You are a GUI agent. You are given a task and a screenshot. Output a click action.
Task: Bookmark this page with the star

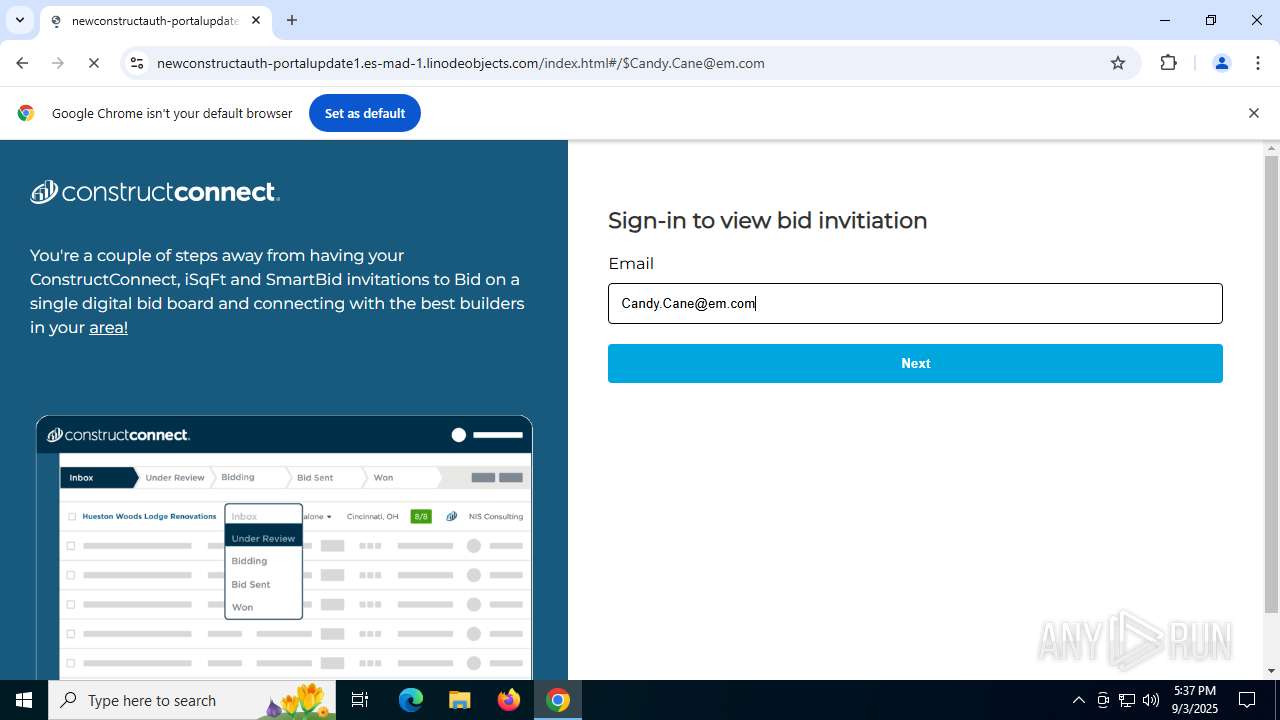tap(1118, 63)
